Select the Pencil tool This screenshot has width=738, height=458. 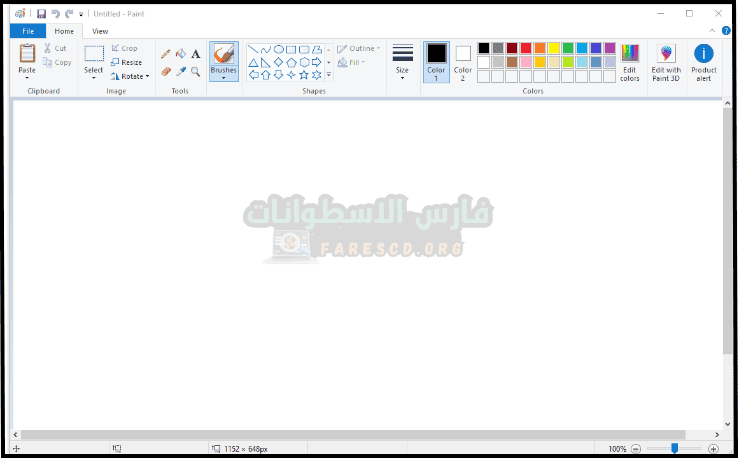coord(166,54)
